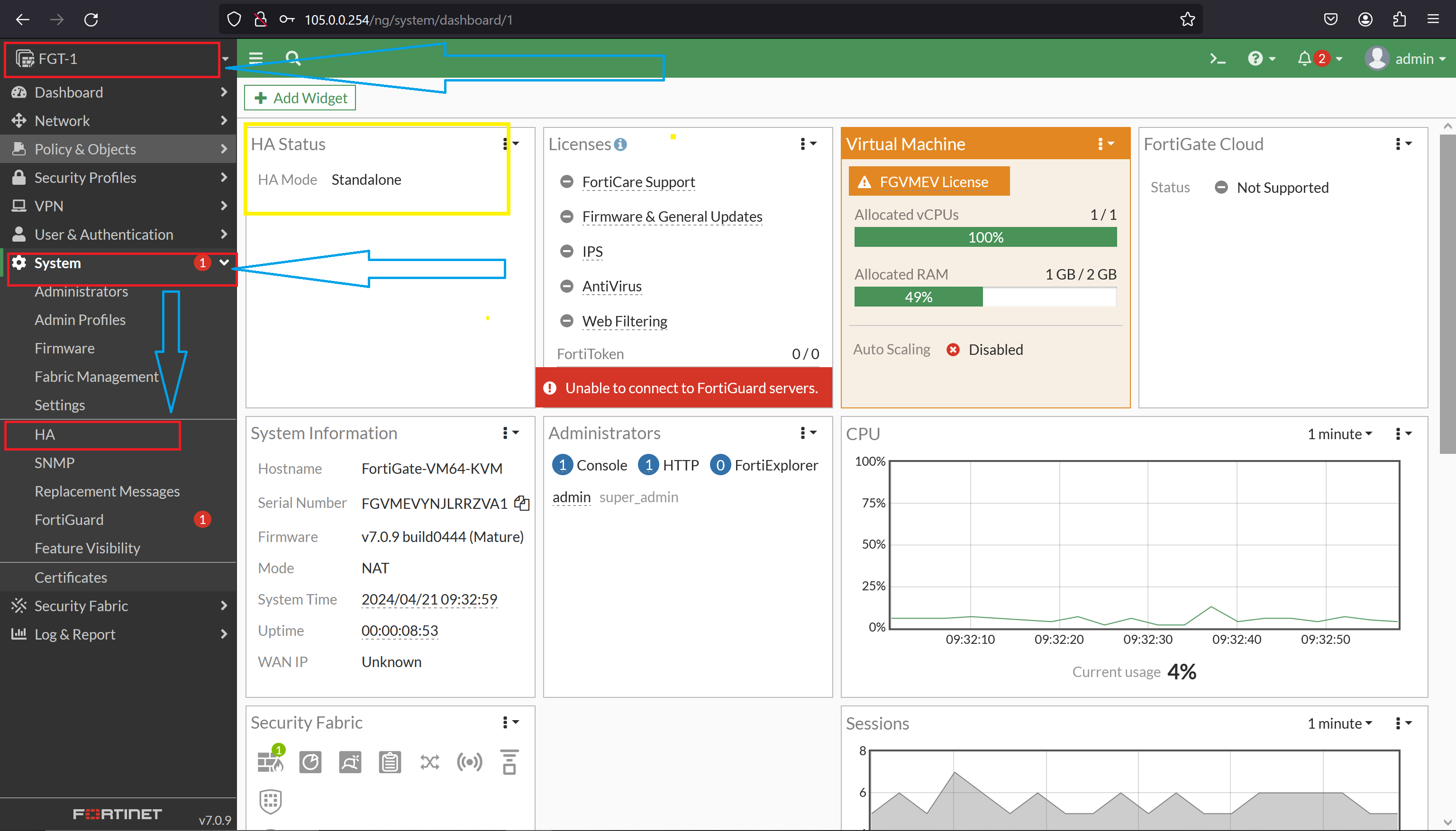Click the FGVMEV License warning button

(x=929, y=181)
